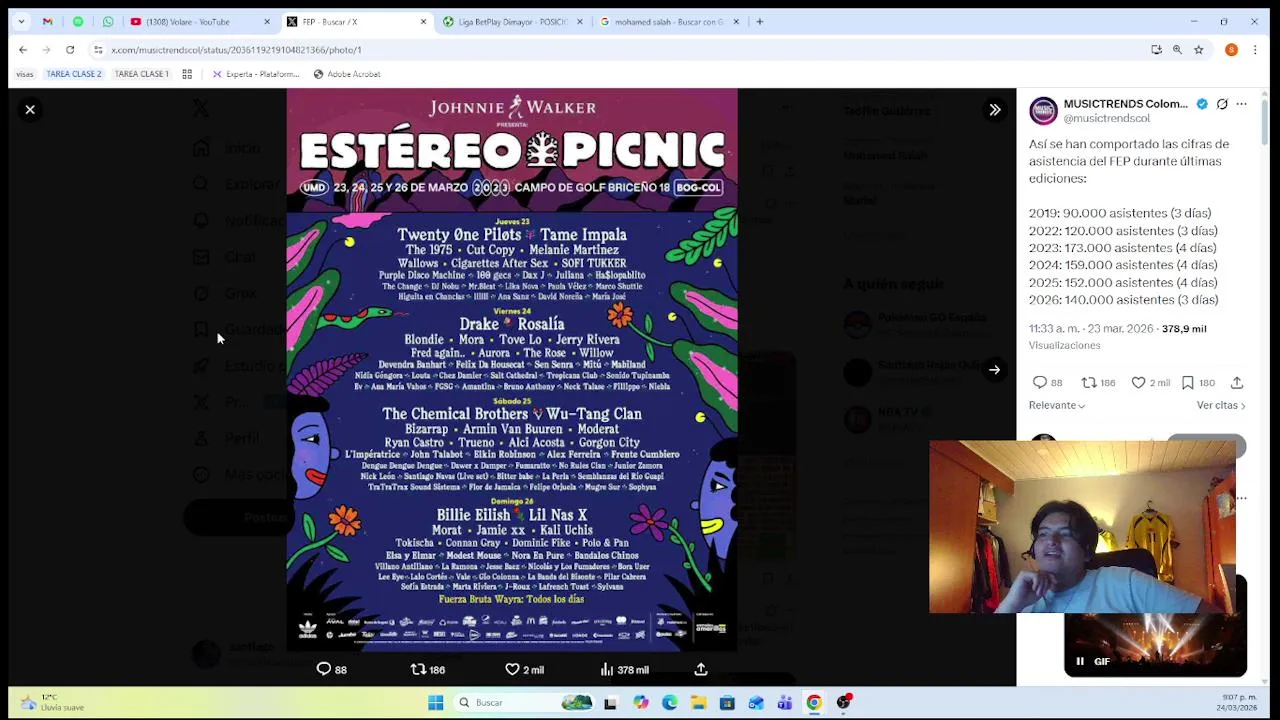Screen dimensions: 1280x720
Task: Open the weather widget Lluvia suave
Action: pyautogui.click(x=52, y=703)
